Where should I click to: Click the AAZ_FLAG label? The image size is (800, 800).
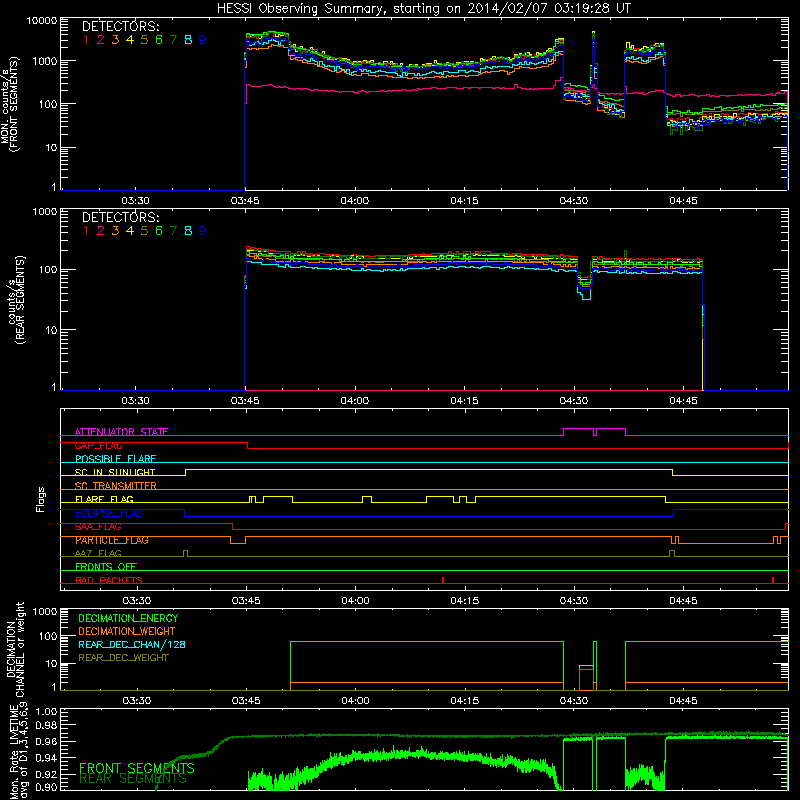[98, 553]
